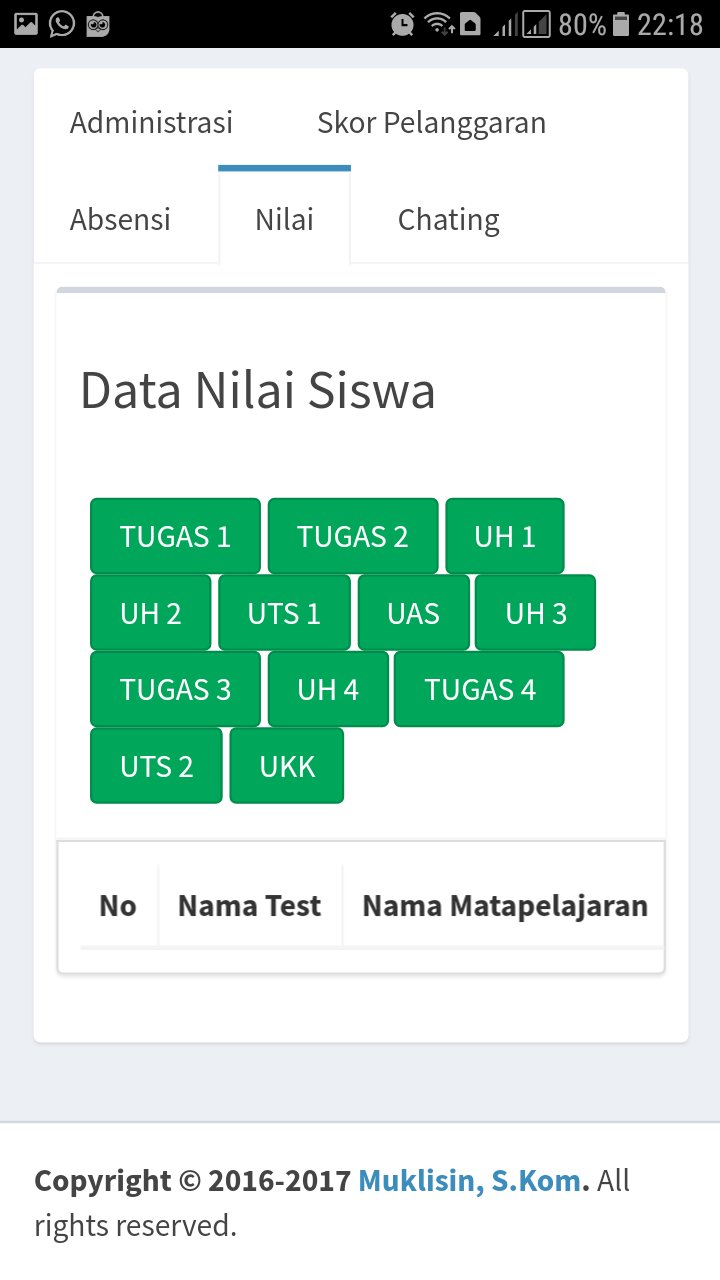Click the UKK button
Screen dimensions: 720x1280
(287, 766)
